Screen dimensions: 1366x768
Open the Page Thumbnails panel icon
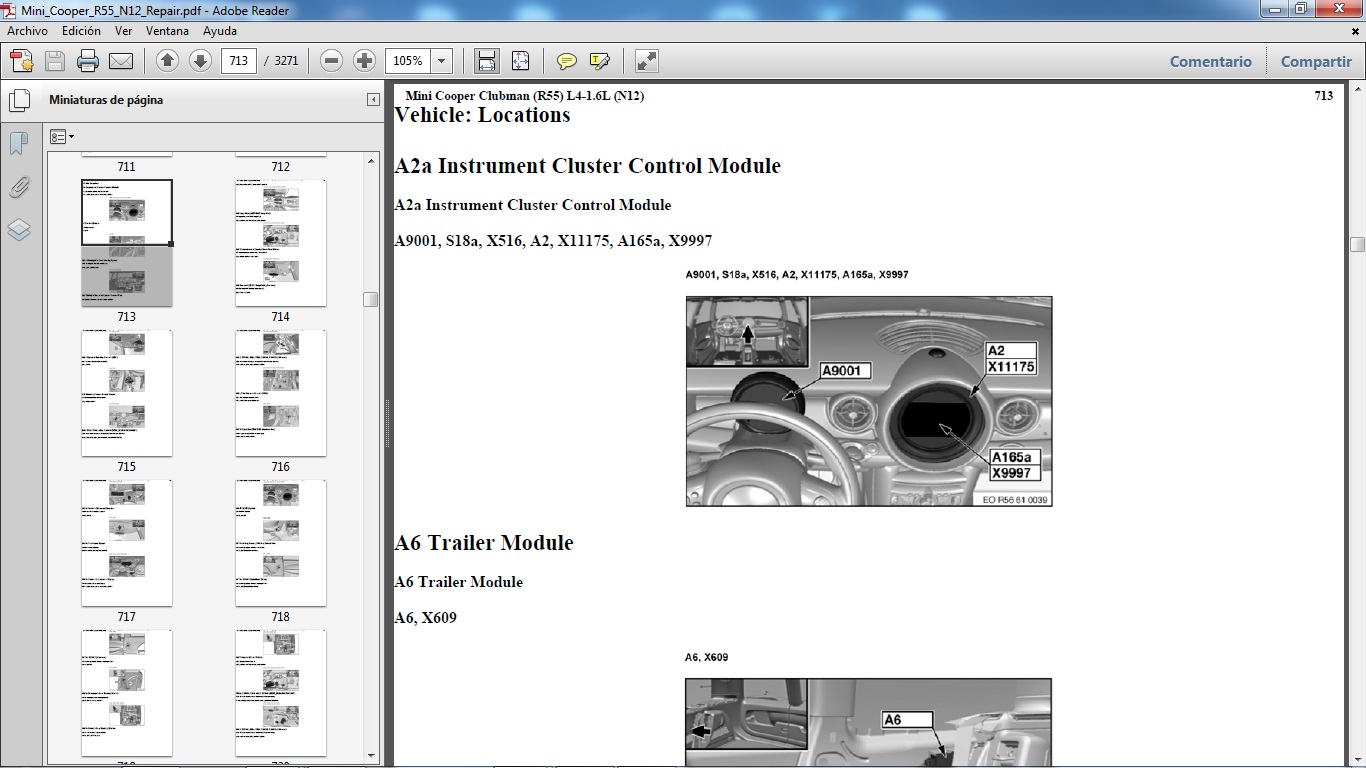click(19, 100)
